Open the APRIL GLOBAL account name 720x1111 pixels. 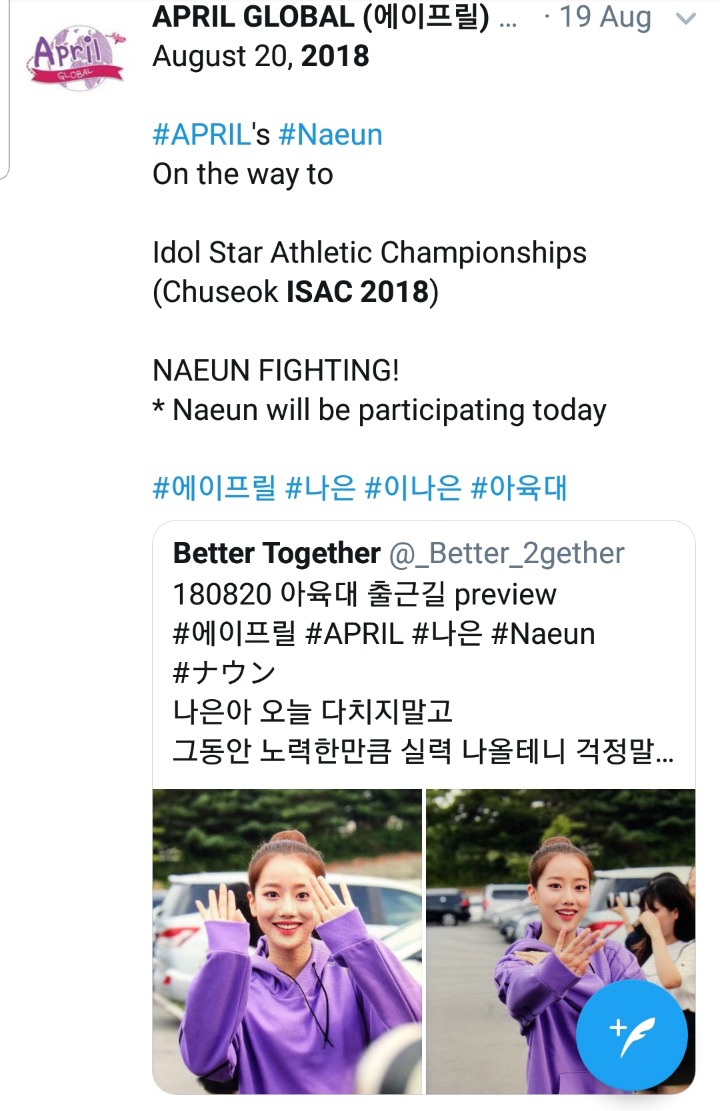(x=320, y=18)
